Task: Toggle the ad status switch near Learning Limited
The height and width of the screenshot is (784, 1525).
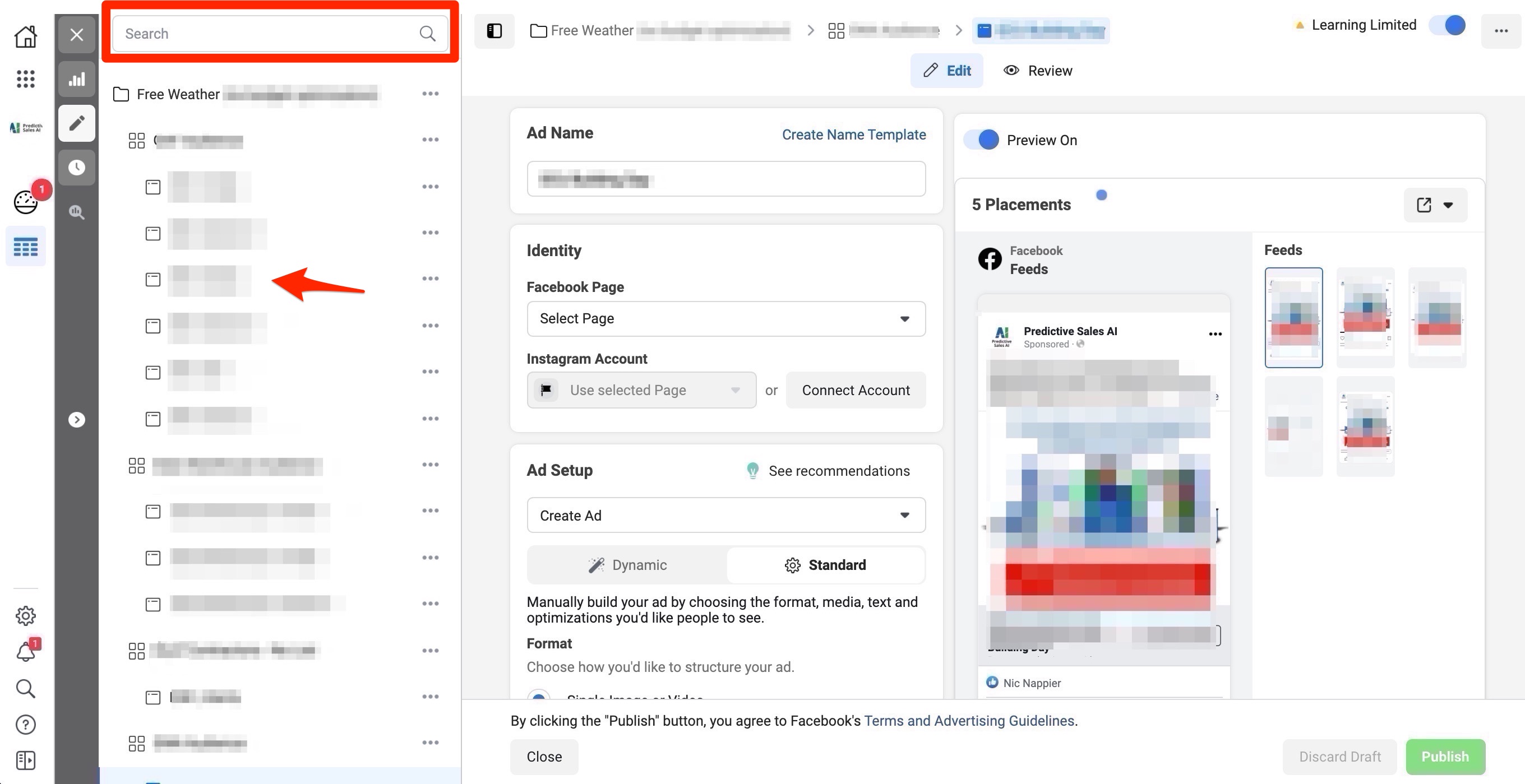Action: [x=1448, y=25]
